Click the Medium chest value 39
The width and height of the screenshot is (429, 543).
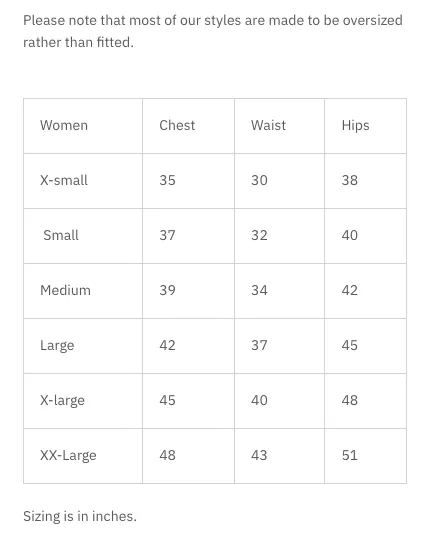point(167,290)
